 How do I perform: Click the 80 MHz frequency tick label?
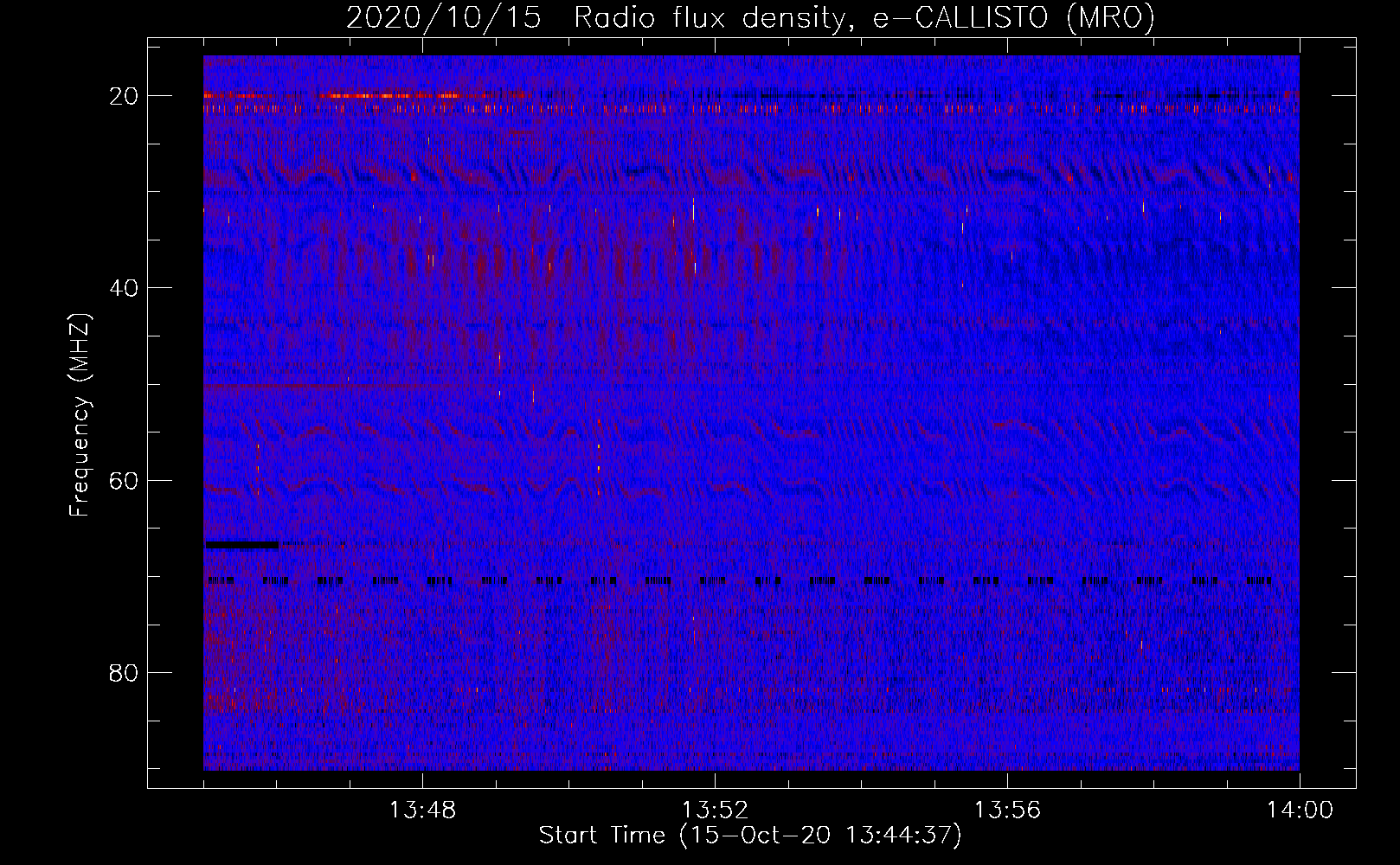pyautogui.click(x=125, y=673)
